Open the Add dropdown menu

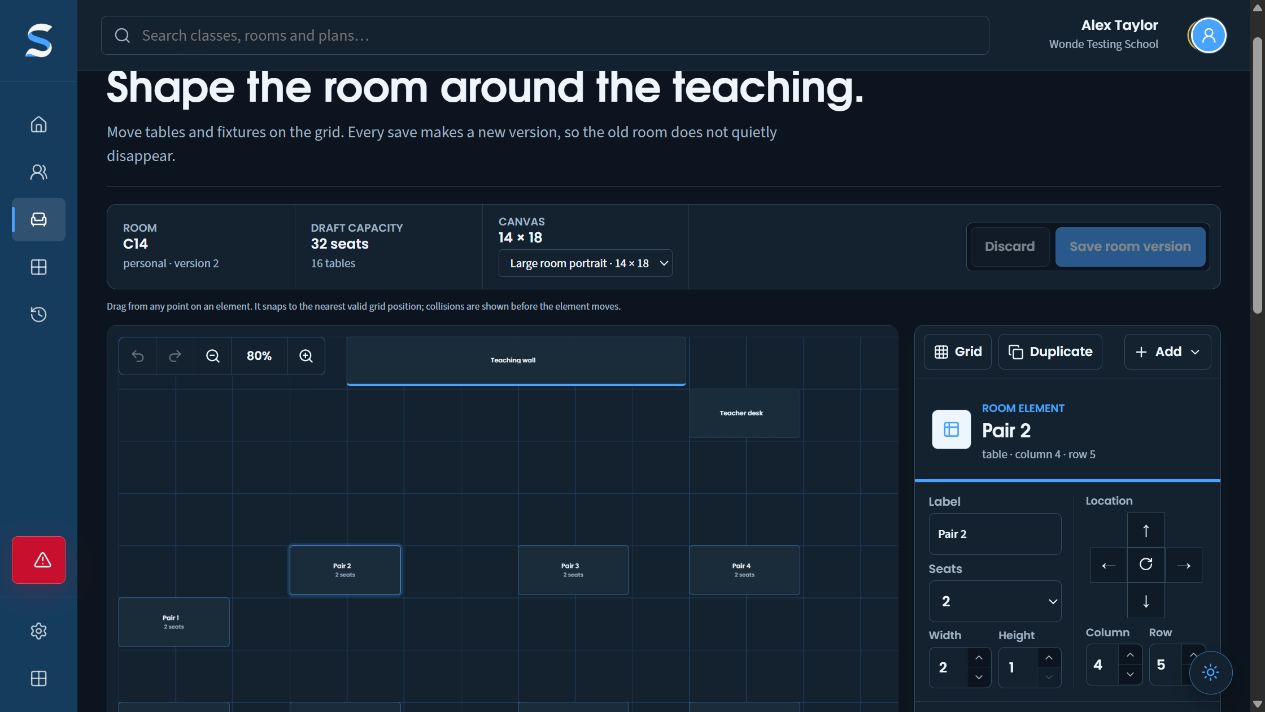(x=1167, y=352)
